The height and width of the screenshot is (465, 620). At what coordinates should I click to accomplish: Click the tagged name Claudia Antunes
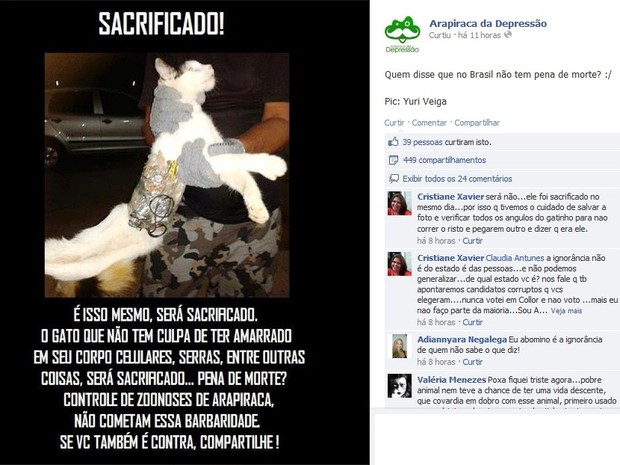point(515,258)
